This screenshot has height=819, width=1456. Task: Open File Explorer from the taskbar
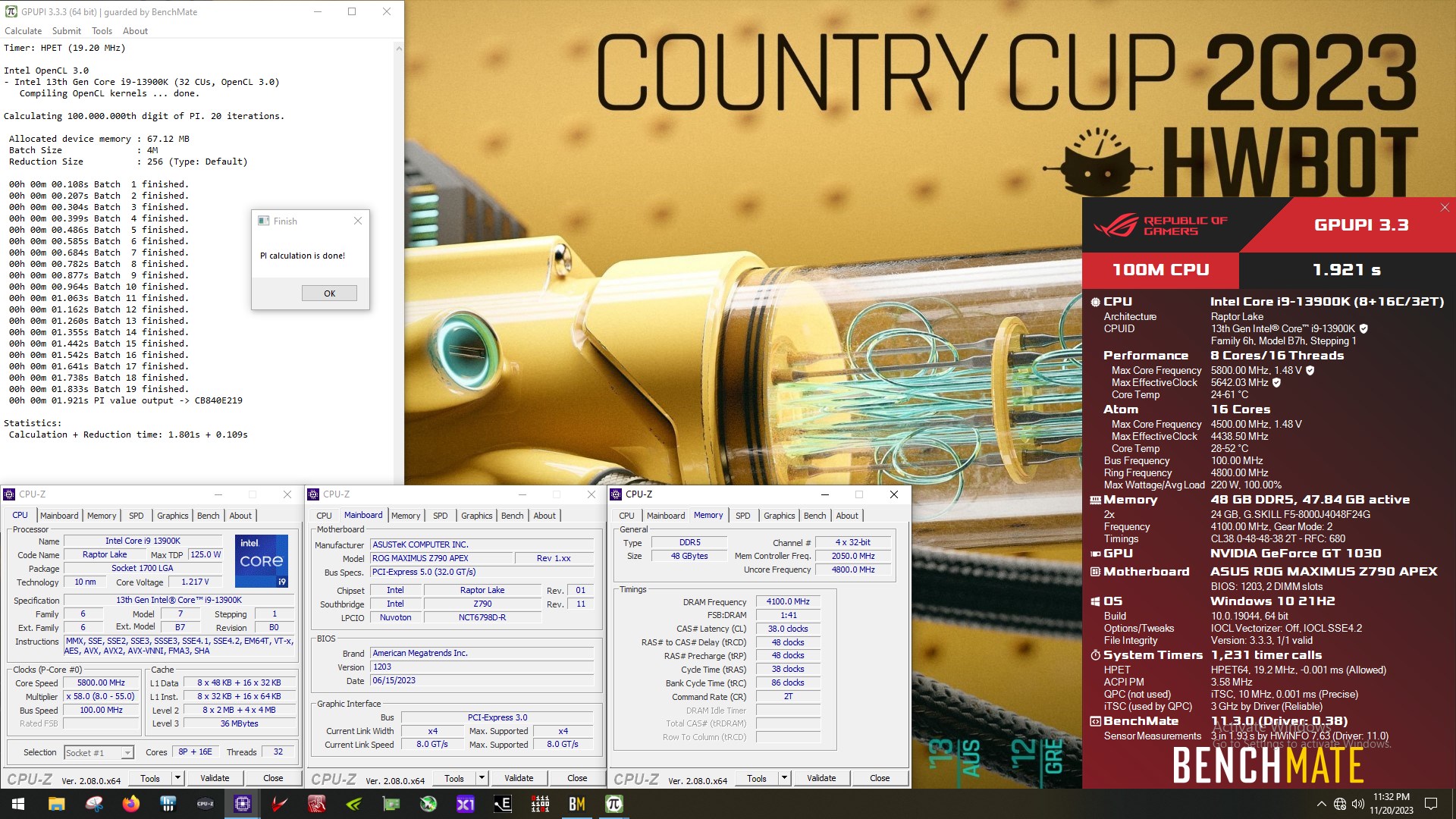point(56,804)
